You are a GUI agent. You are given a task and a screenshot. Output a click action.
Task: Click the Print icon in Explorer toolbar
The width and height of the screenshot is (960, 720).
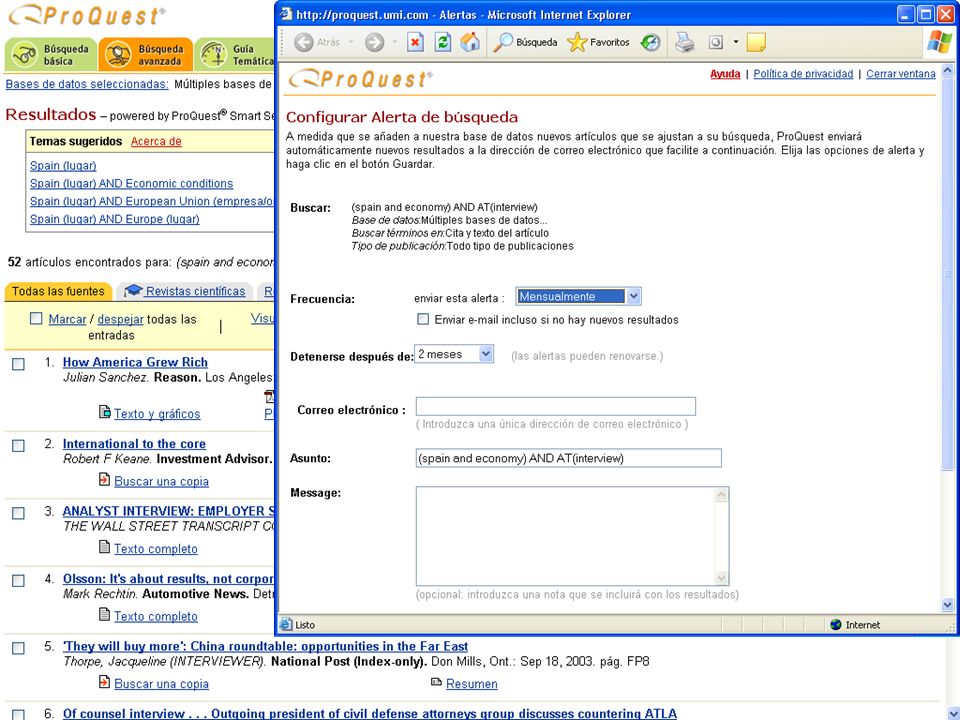click(684, 42)
